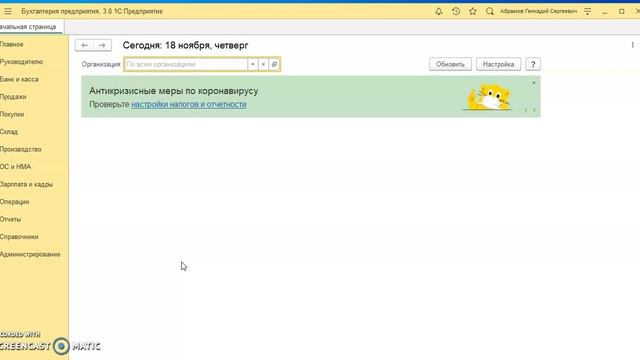Open the search magnifier

(x=490, y=11)
